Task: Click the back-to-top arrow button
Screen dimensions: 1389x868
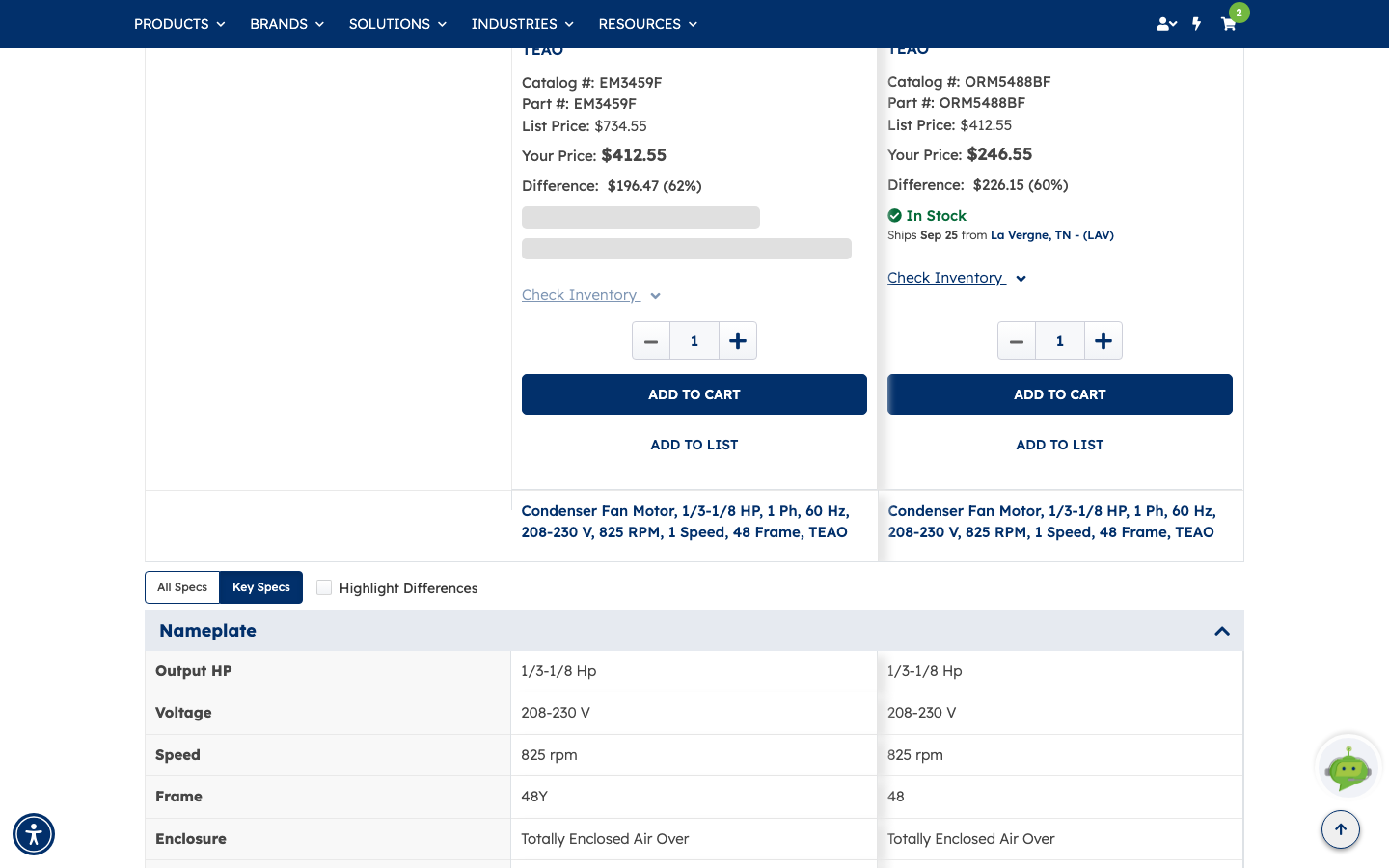Action: (1341, 829)
